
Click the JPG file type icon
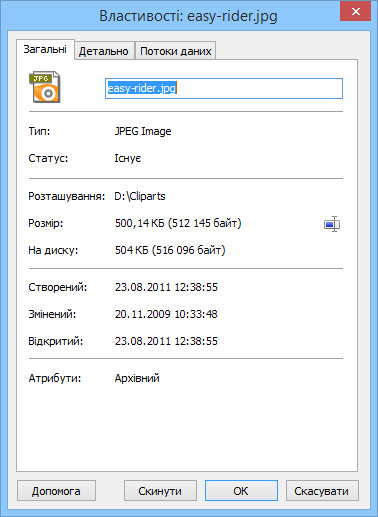[x=45, y=87]
